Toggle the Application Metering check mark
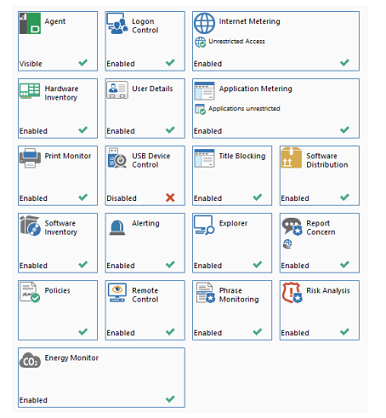This screenshot has width=386, height=418. [x=345, y=130]
